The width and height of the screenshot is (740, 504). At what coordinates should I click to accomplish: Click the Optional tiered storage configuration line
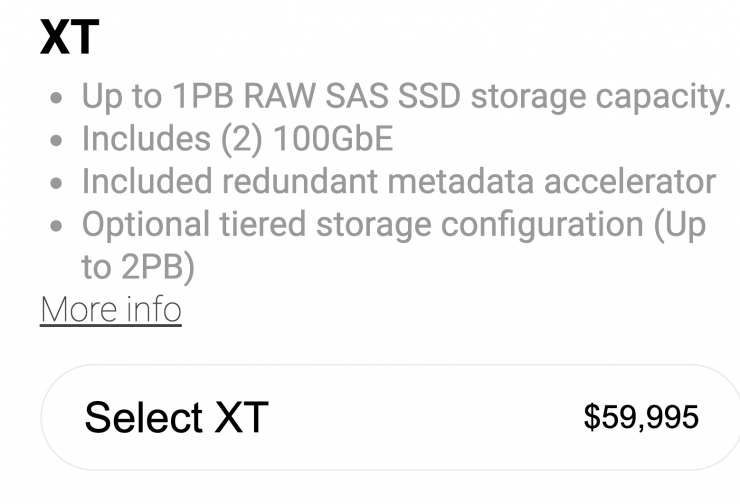393,225
